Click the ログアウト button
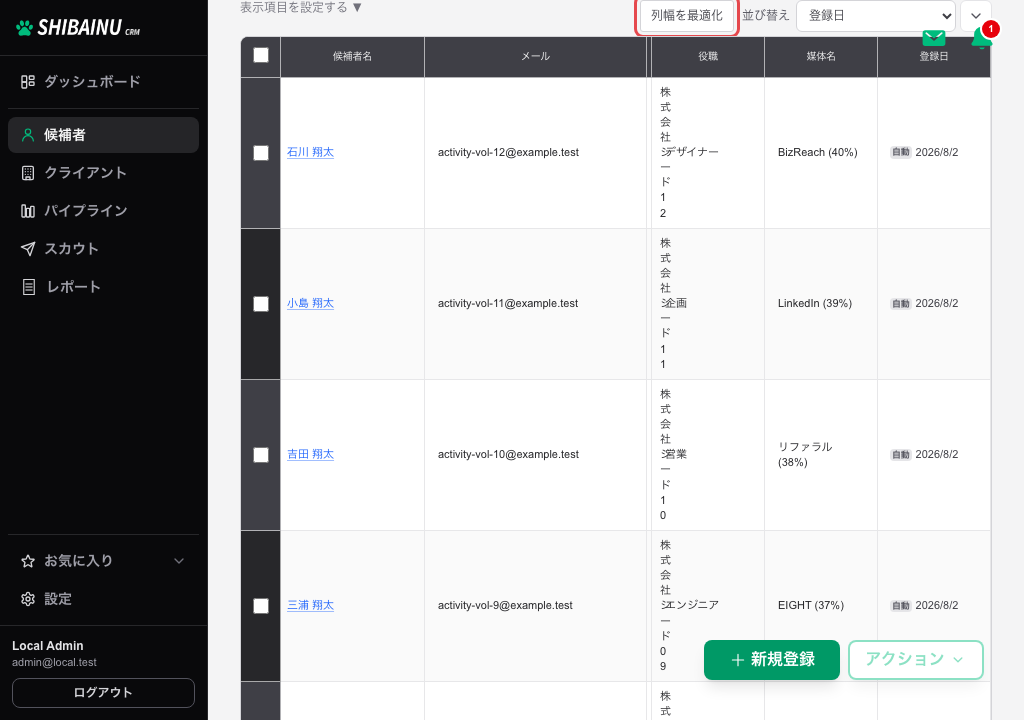This screenshot has width=1024, height=720. click(x=103, y=693)
